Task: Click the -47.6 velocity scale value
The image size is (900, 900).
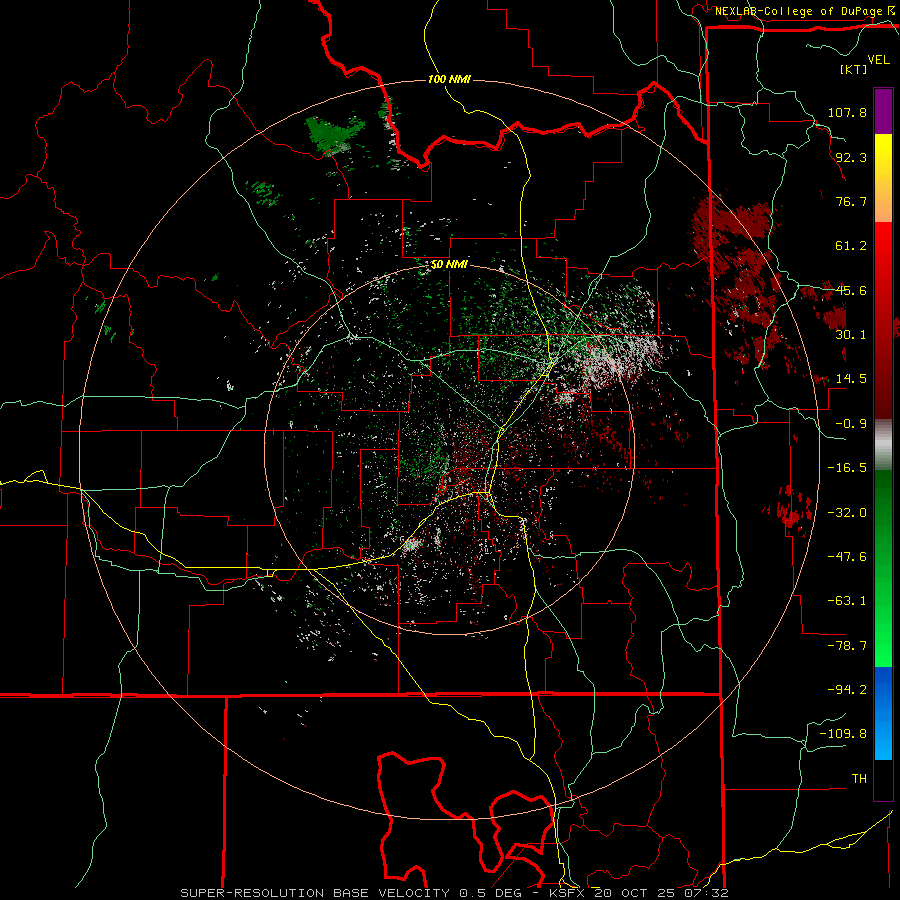Action: click(847, 557)
